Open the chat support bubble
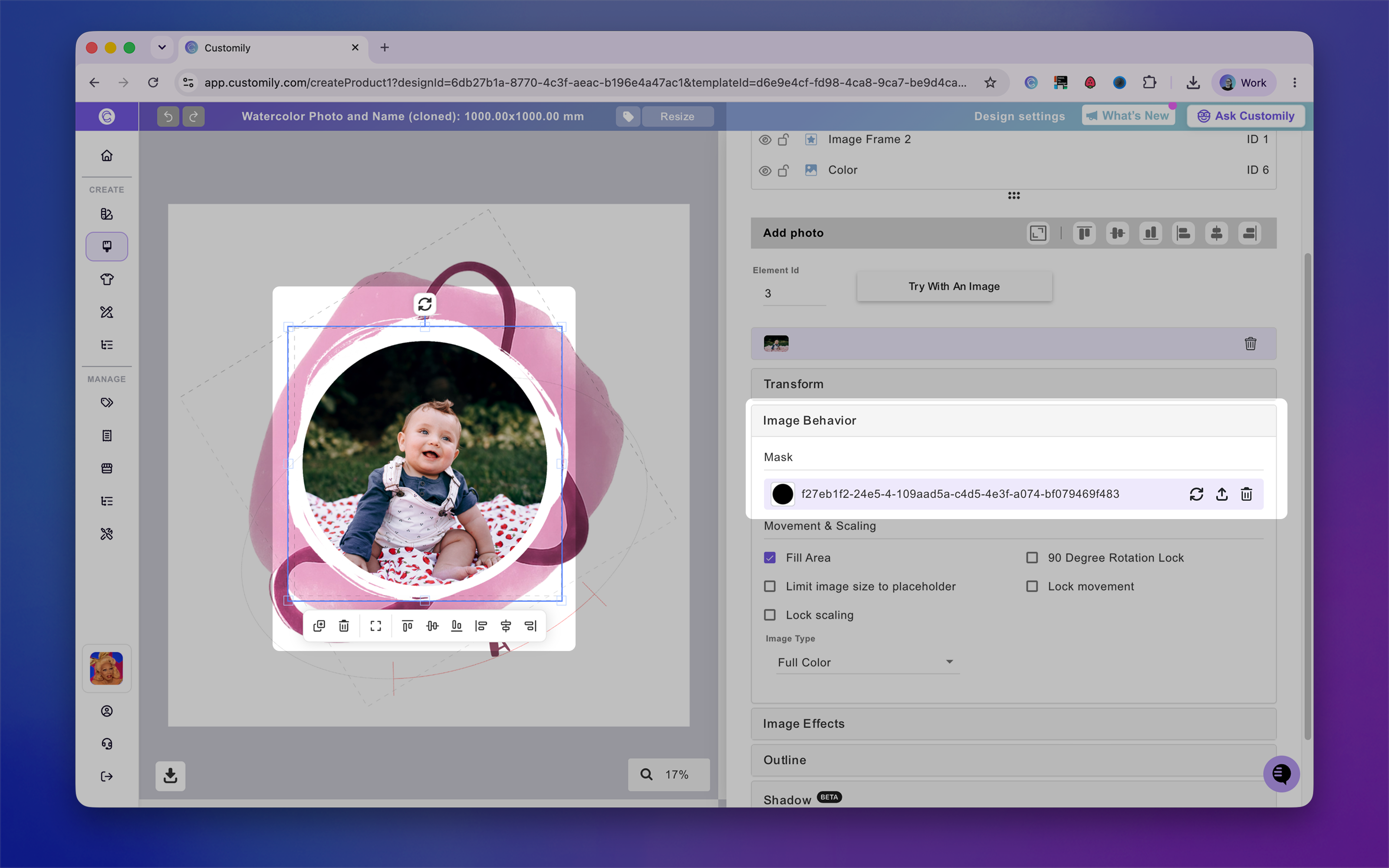This screenshot has height=868, width=1389. click(x=1281, y=774)
